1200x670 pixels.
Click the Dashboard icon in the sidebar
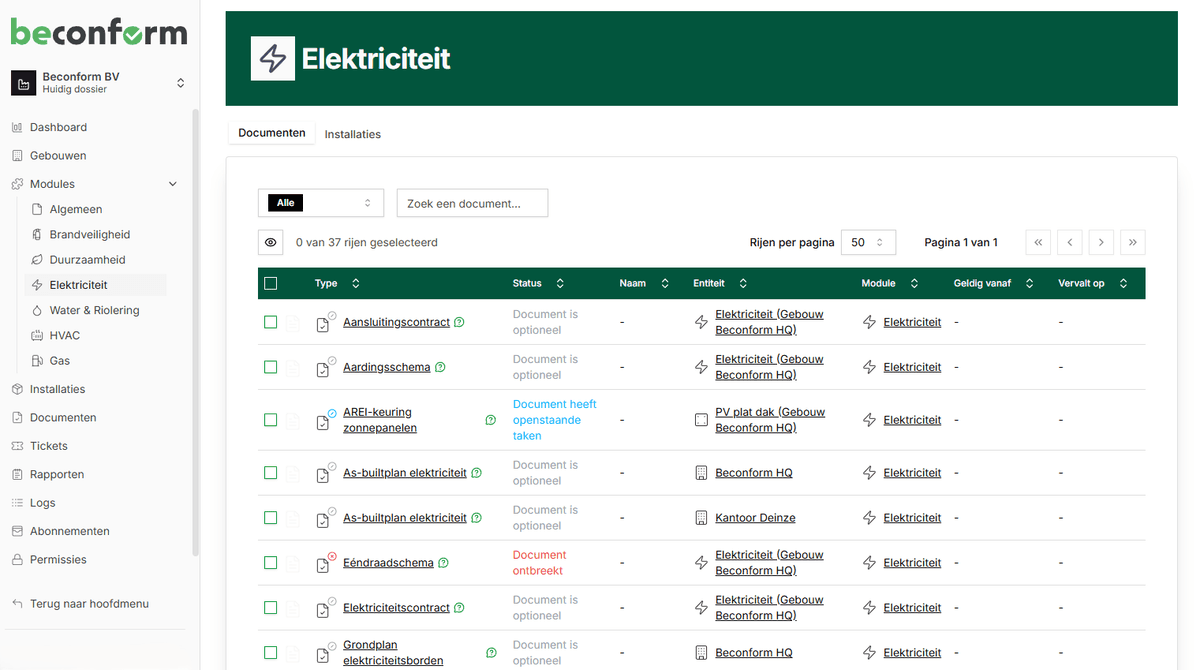[17, 128]
